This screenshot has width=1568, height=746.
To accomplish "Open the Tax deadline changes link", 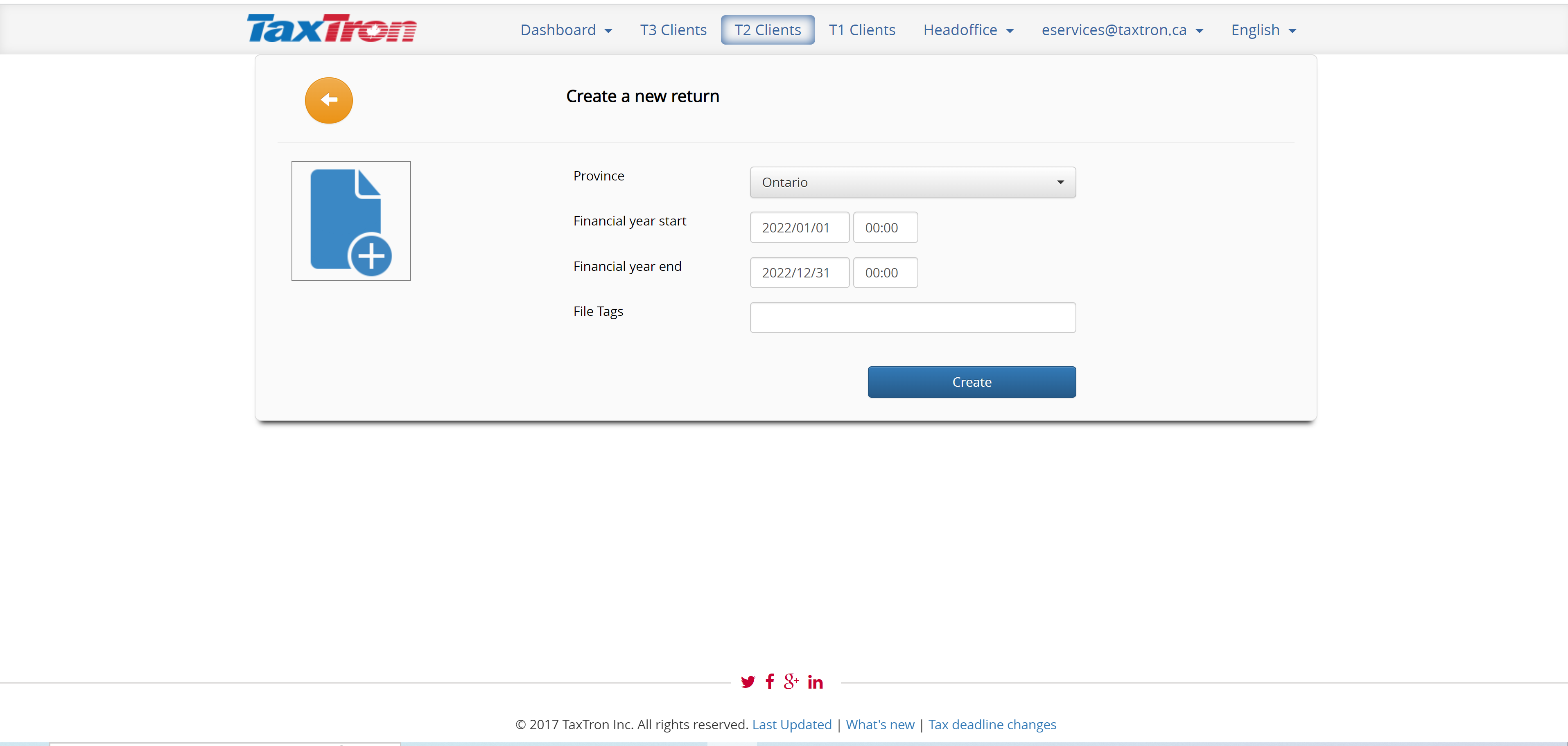I will pyautogui.click(x=992, y=725).
